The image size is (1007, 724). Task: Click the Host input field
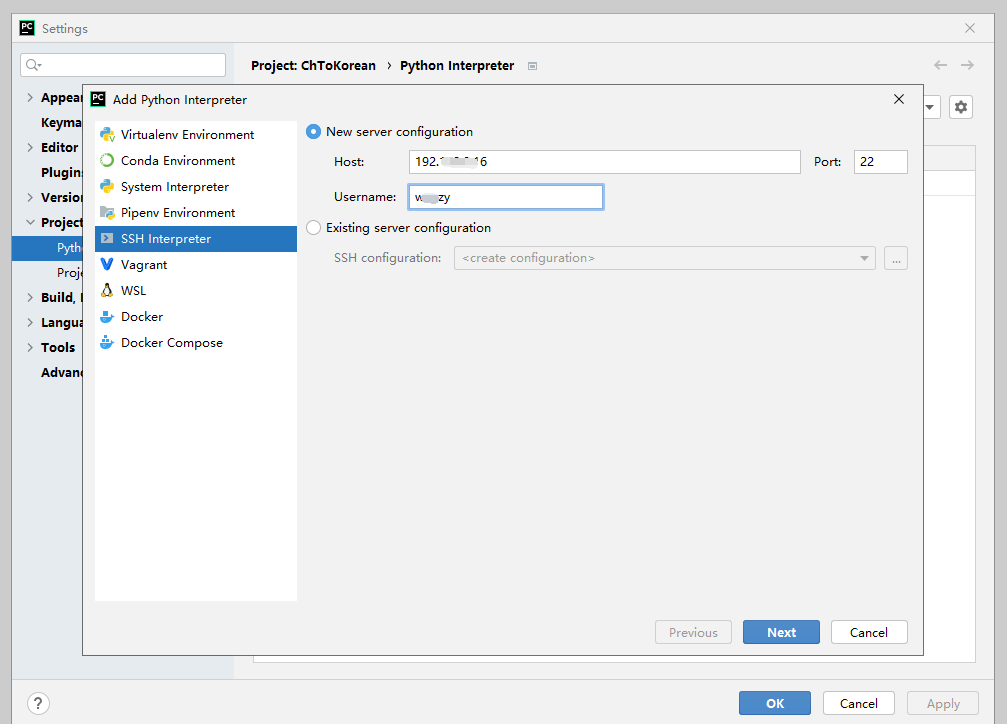coord(604,162)
